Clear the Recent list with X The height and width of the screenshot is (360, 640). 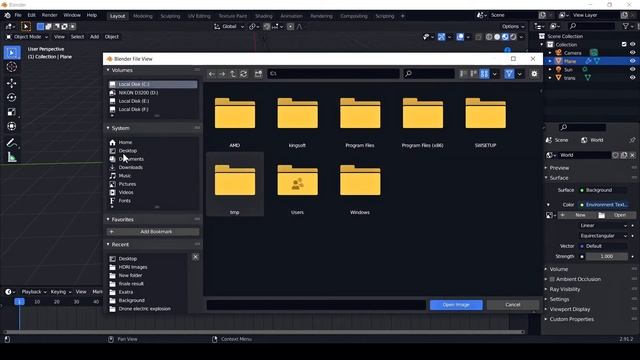click(196, 257)
